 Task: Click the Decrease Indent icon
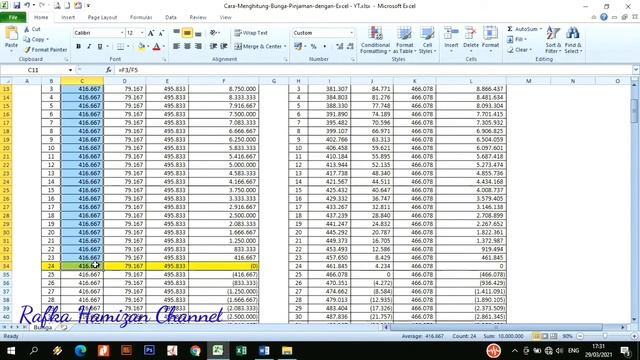tap(213, 47)
